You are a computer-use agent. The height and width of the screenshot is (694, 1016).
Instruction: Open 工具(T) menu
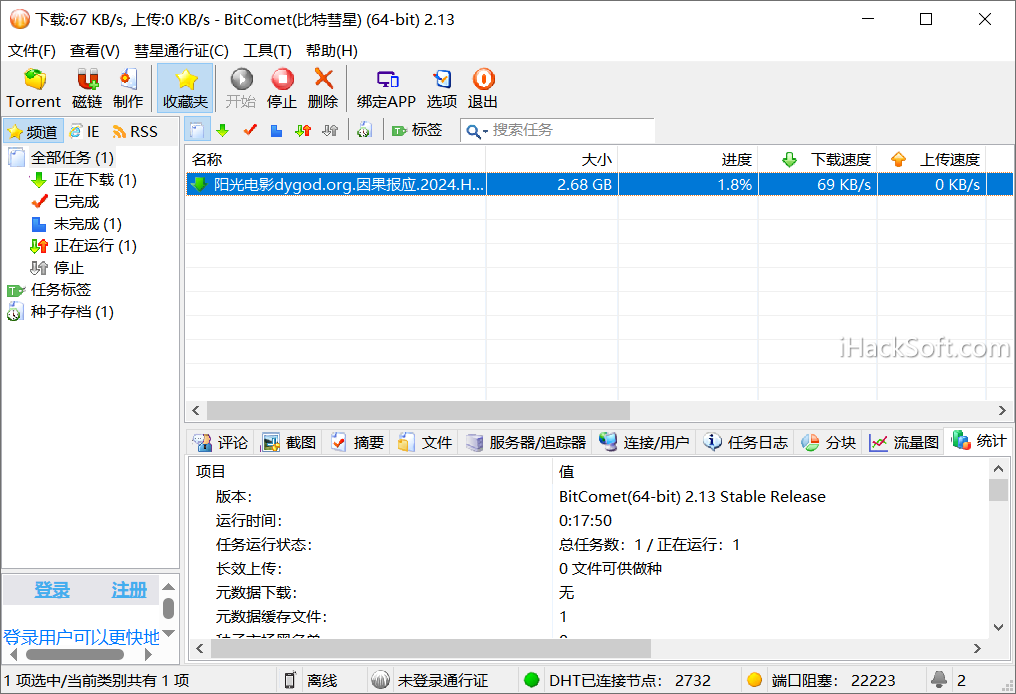tap(267, 51)
